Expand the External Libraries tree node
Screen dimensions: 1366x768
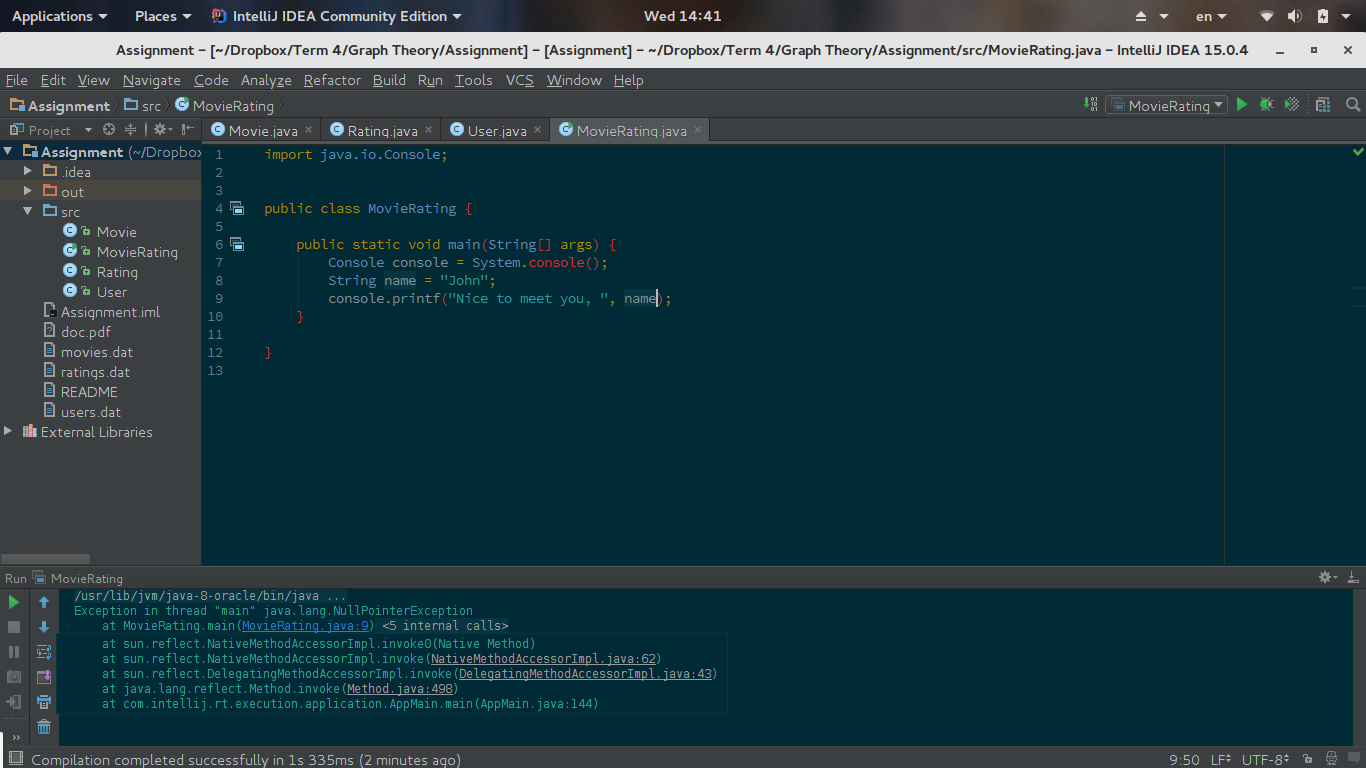tap(8, 432)
